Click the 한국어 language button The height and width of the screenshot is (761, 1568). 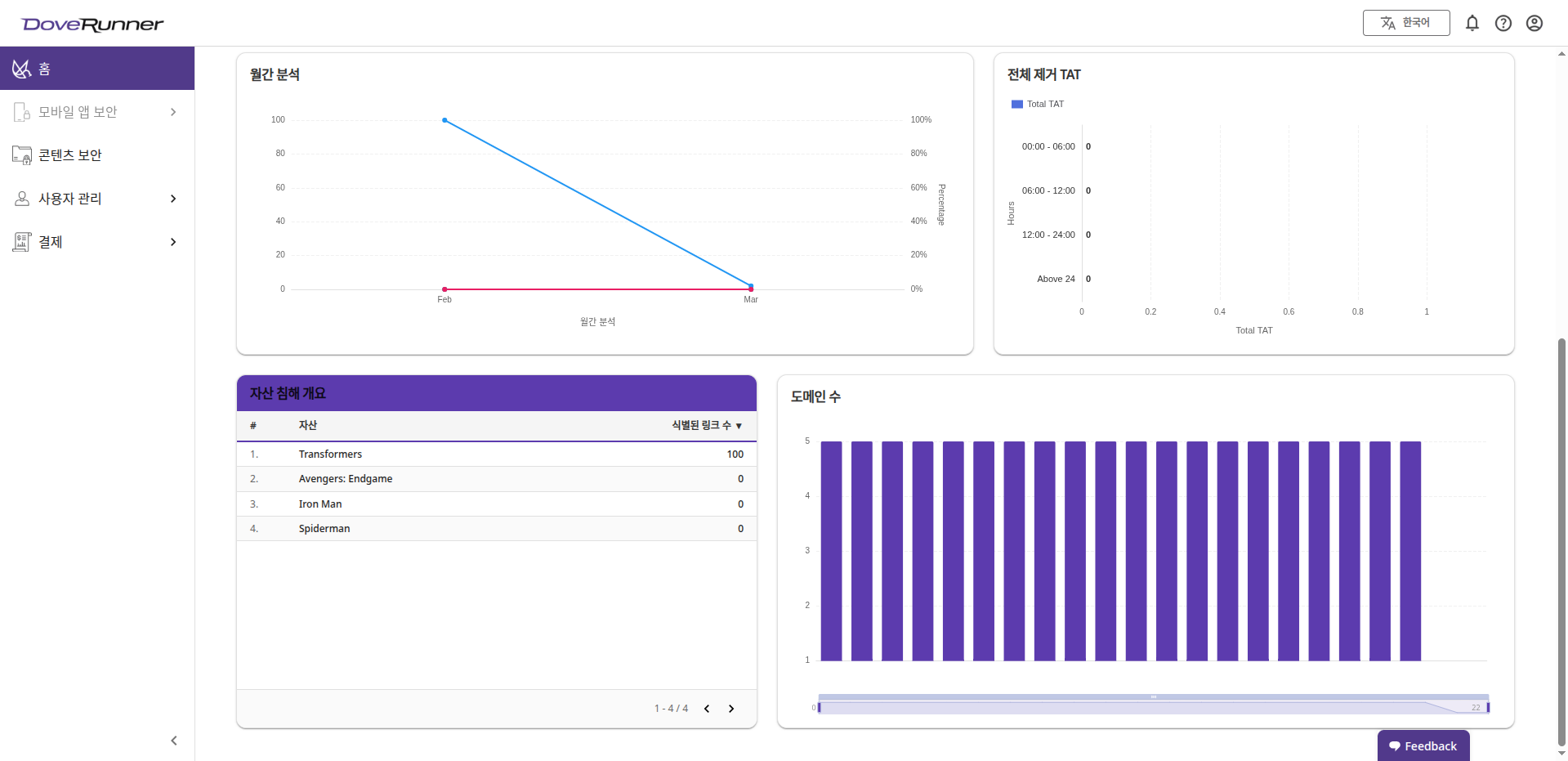1405,23
